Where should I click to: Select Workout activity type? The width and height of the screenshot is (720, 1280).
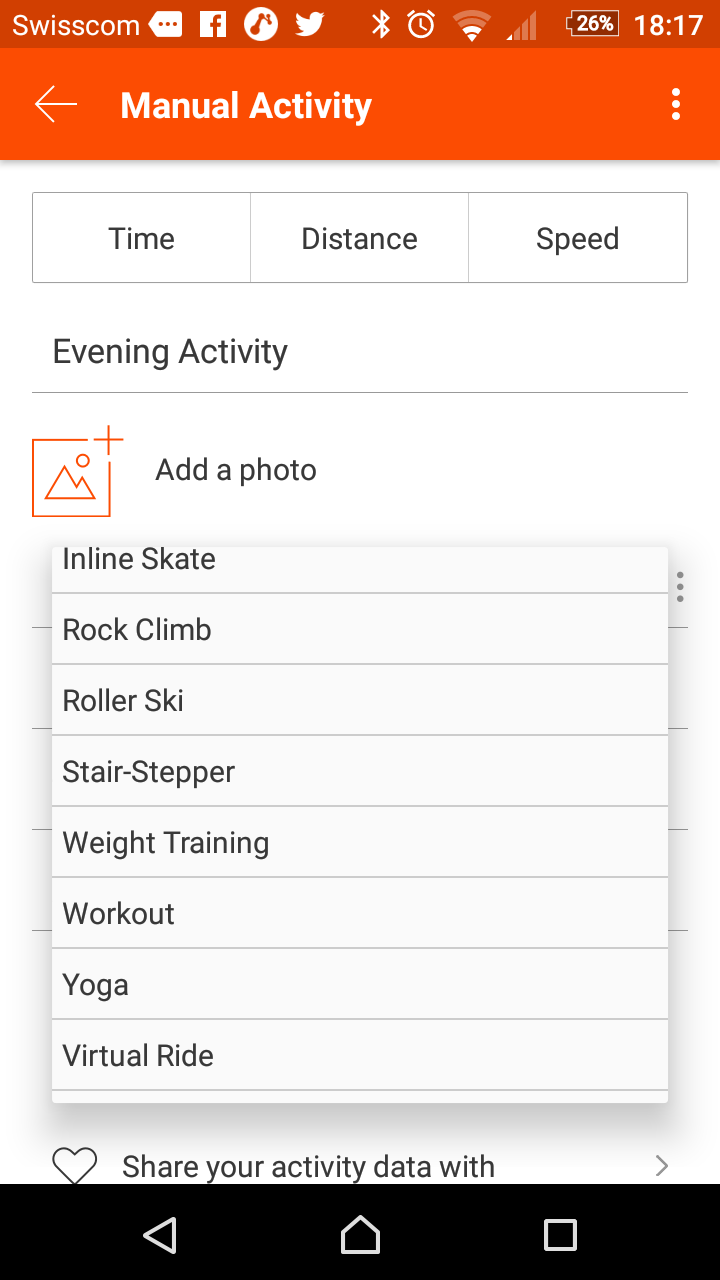pyautogui.click(x=360, y=913)
